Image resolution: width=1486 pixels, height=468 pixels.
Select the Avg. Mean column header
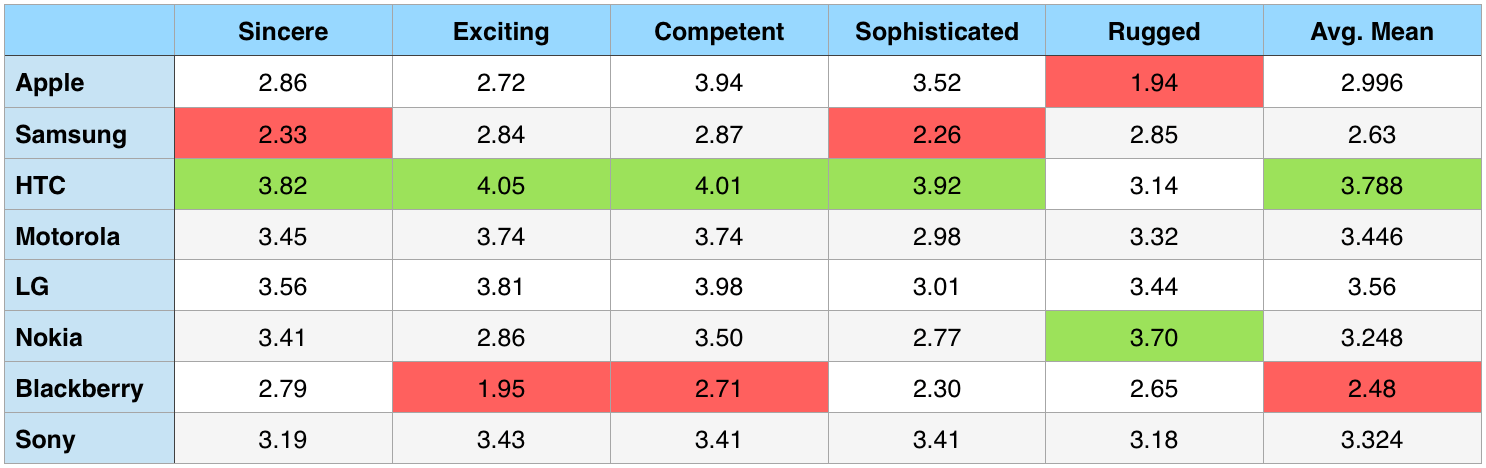pos(1372,31)
